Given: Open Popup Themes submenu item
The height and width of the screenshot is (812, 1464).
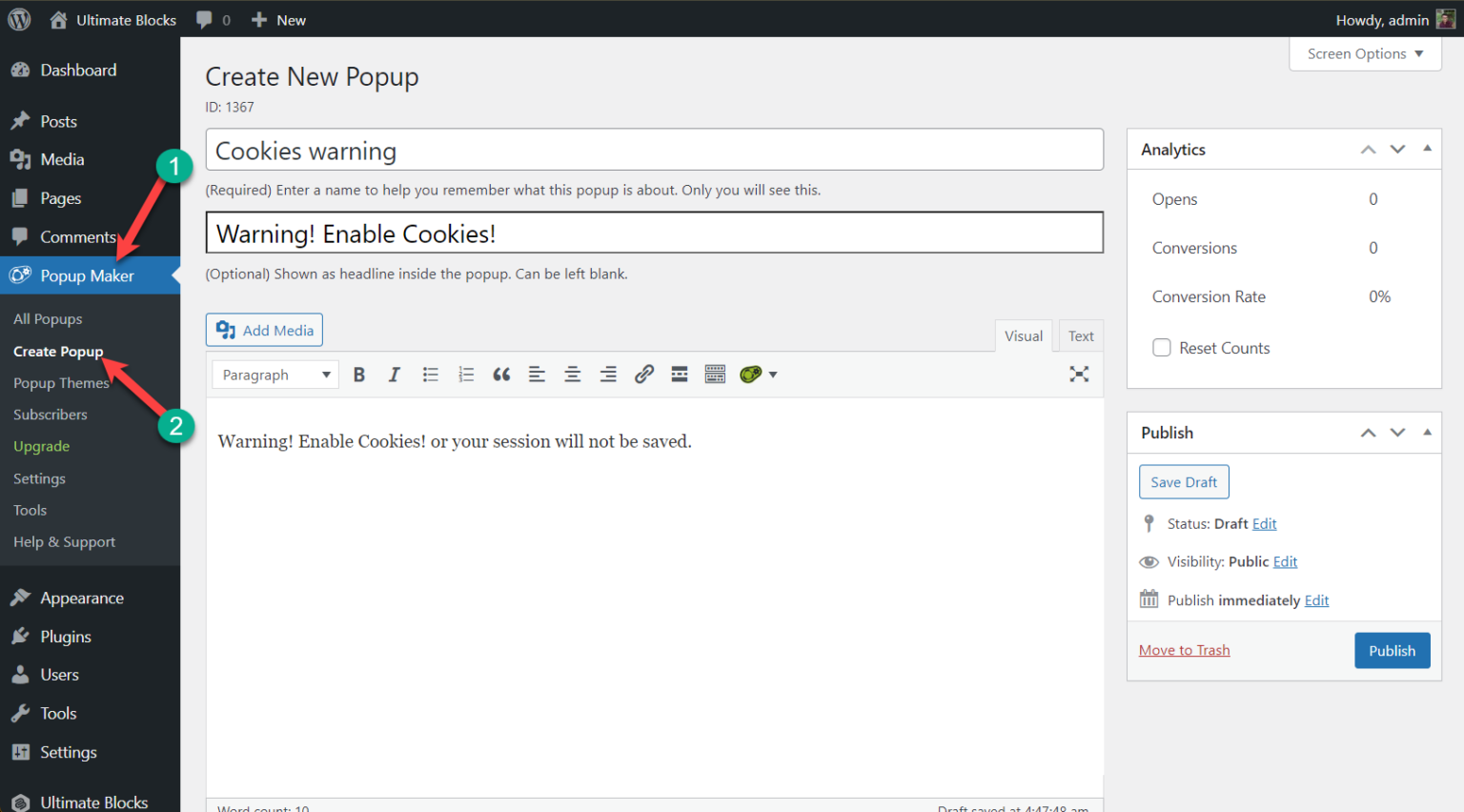Looking at the screenshot, I should 61,383.
